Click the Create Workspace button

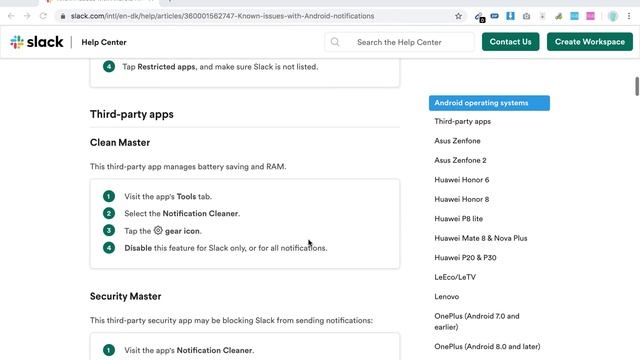click(590, 42)
